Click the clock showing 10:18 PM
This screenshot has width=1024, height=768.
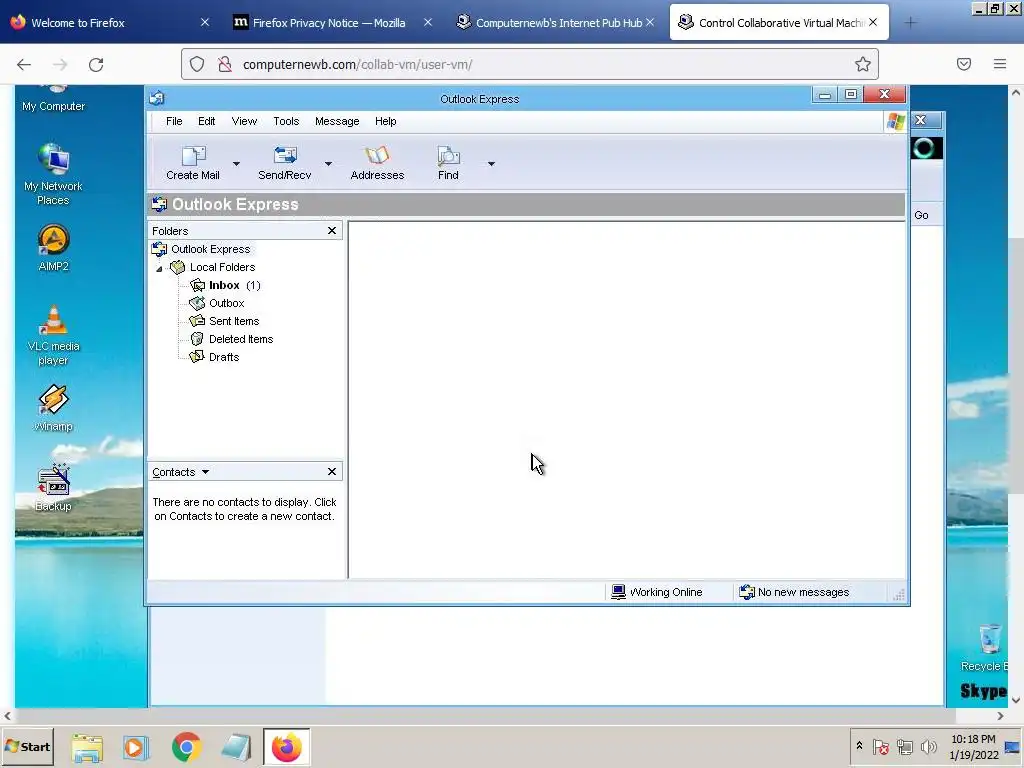[973, 739]
